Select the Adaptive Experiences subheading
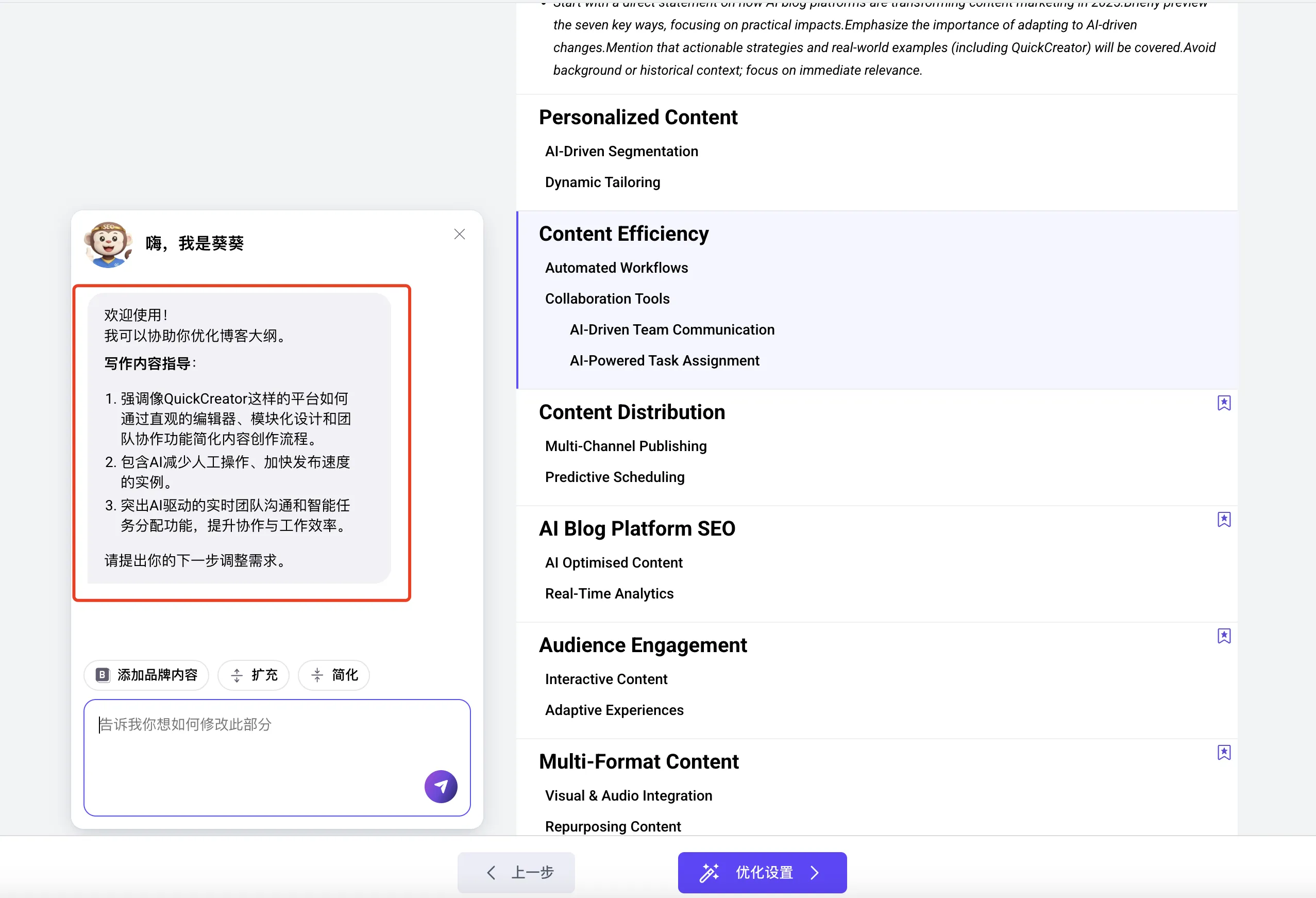The height and width of the screenshot is (898, 1316). point(614,710)
